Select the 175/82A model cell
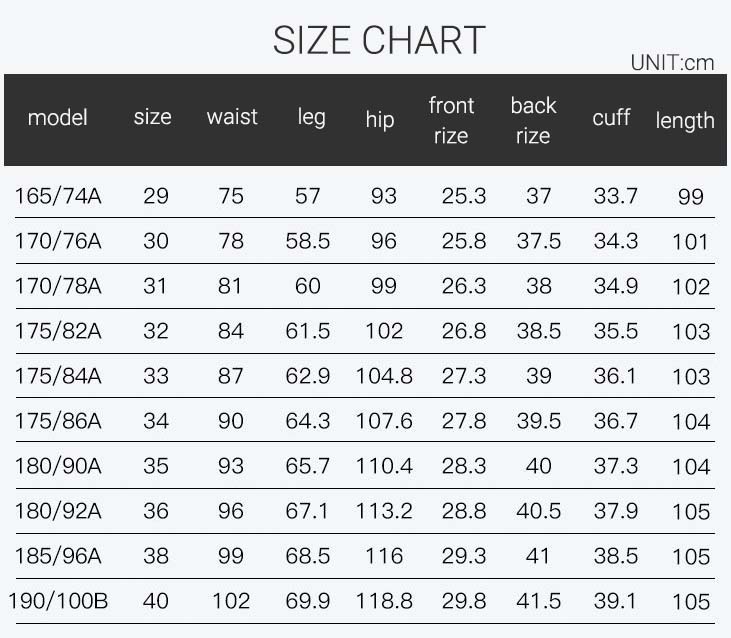Viewport: 731px width, 638px height. pos(58,331)
